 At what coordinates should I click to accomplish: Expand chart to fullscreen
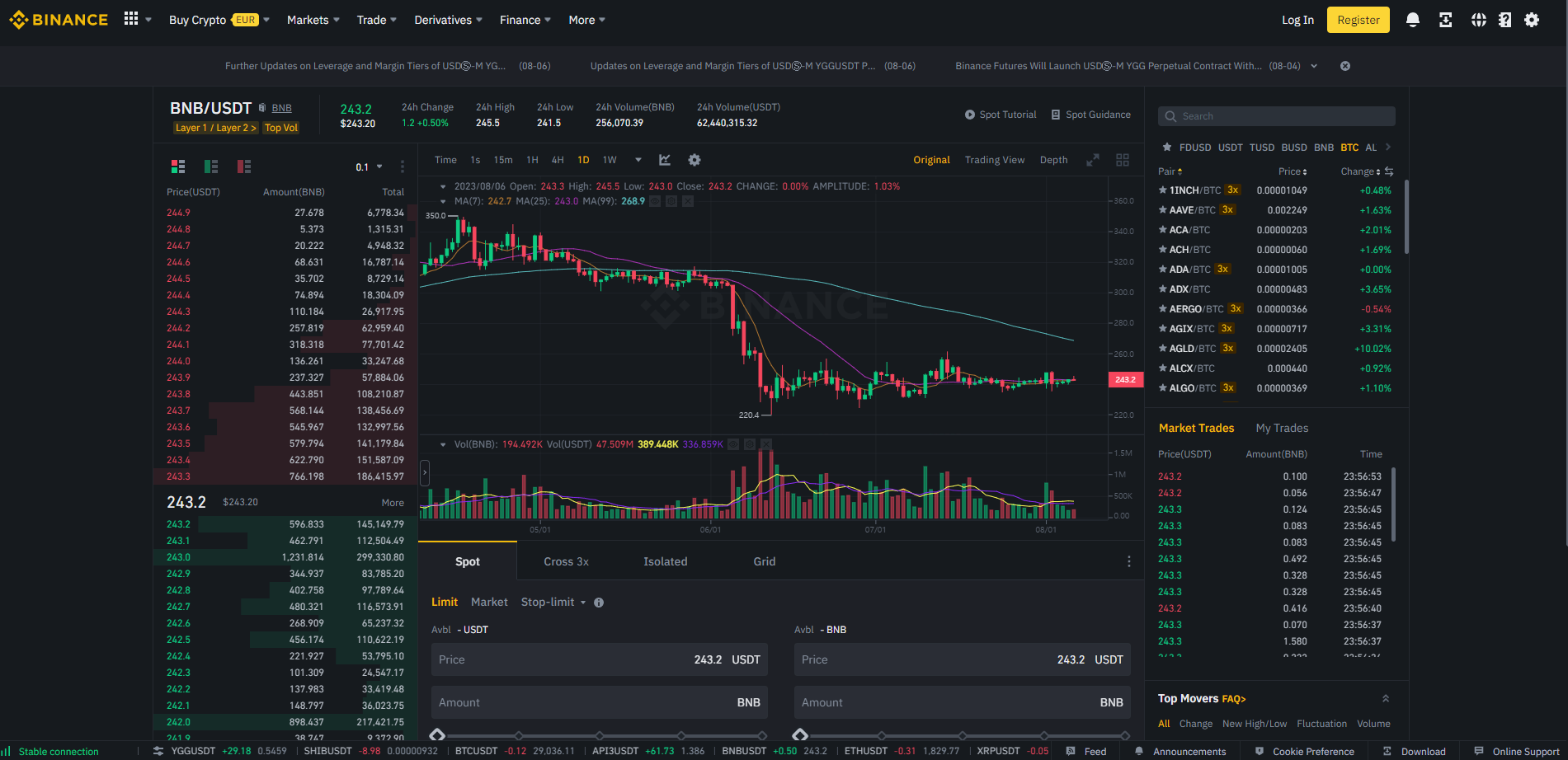click(x=1093, y=160)
